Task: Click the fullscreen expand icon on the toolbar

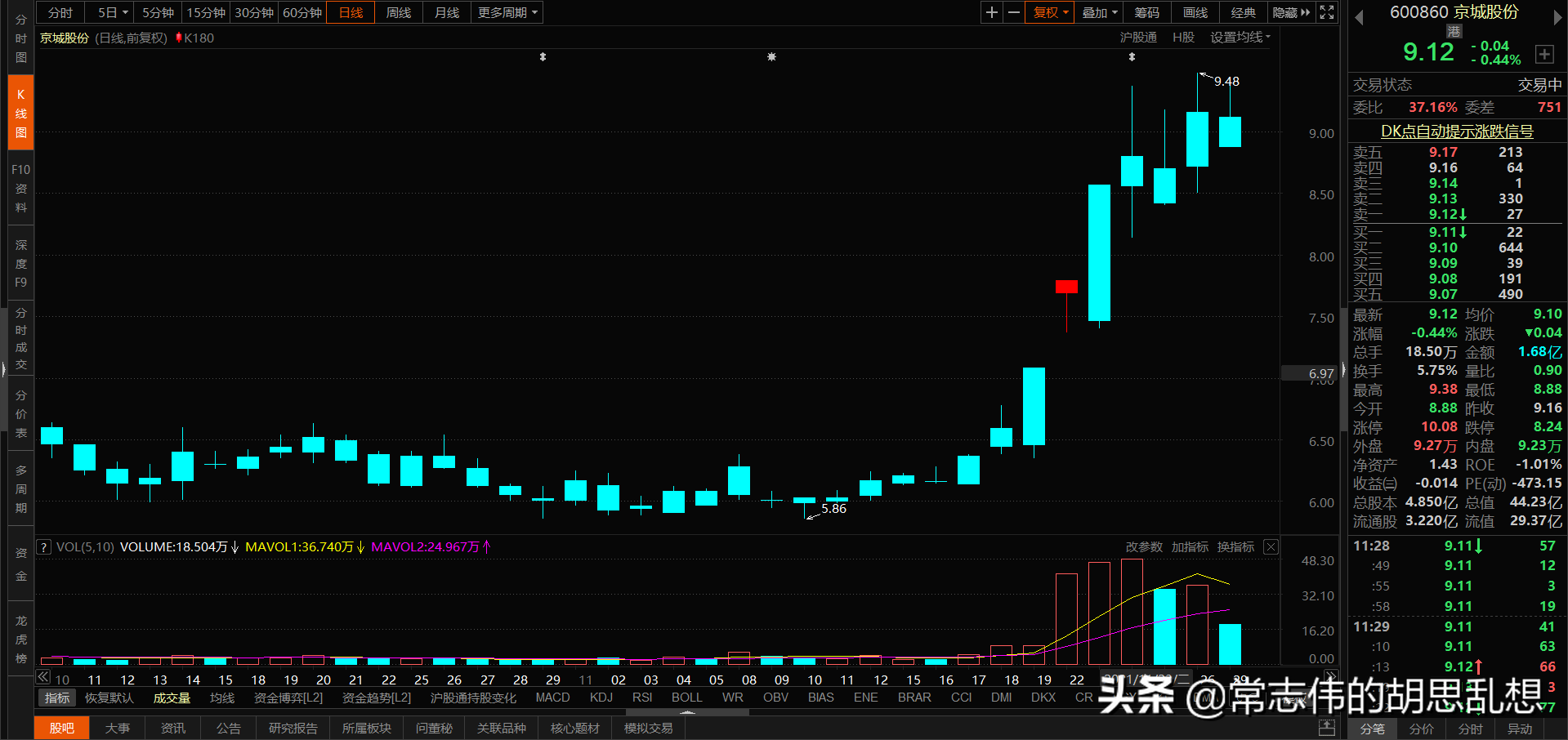Action: tap(1326, 12)
